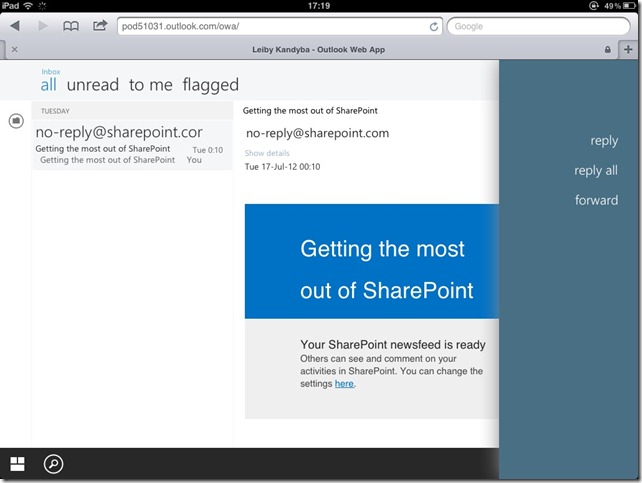The height and width of the screenshot is (483, 642).
Task: Click the battery indicator icon
Action: (630, 5)
